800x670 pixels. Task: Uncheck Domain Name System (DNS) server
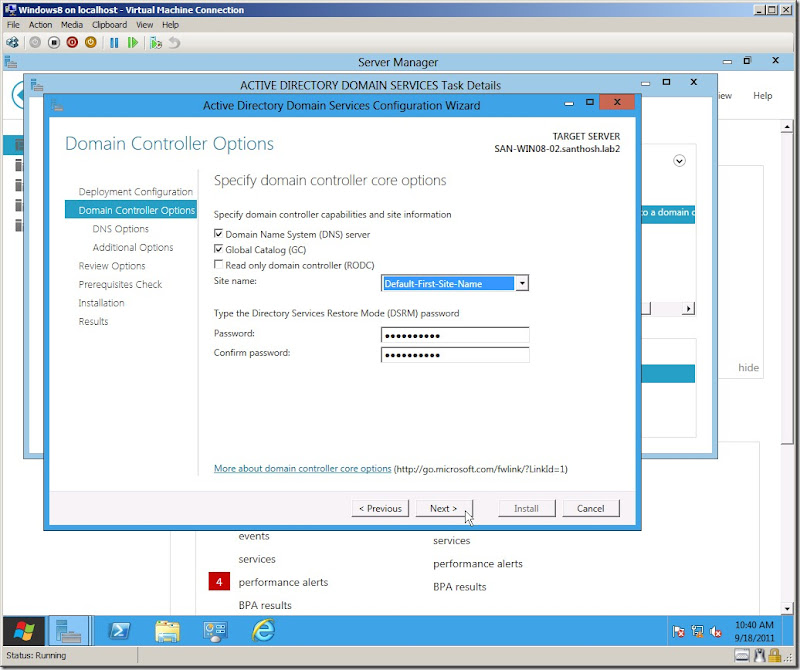[x=219, y=234]
